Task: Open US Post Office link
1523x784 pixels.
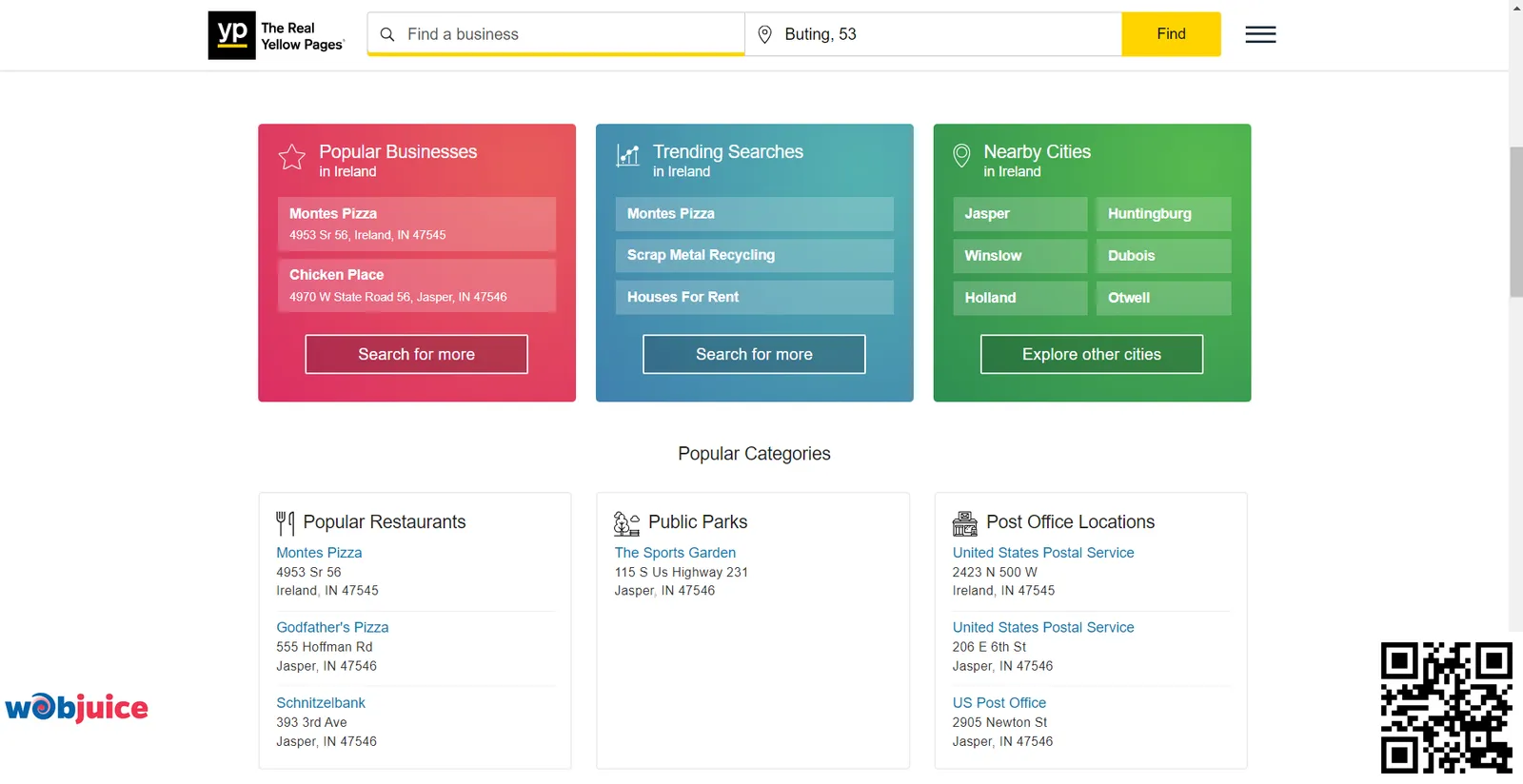Action: (x=999, y=703)
